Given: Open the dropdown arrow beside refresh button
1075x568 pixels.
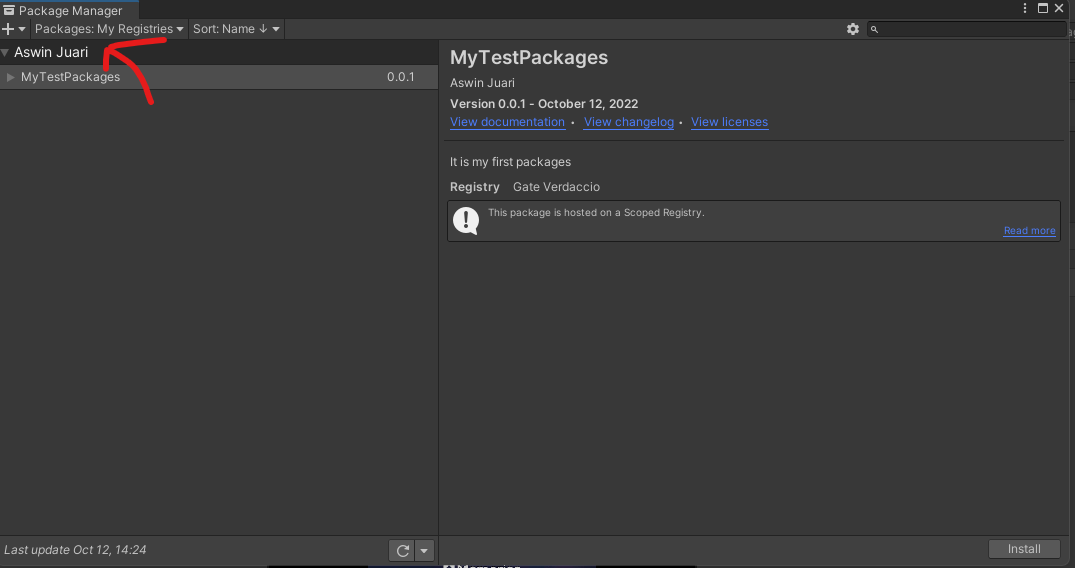Looking at the screenshot, I should [424, 550].
